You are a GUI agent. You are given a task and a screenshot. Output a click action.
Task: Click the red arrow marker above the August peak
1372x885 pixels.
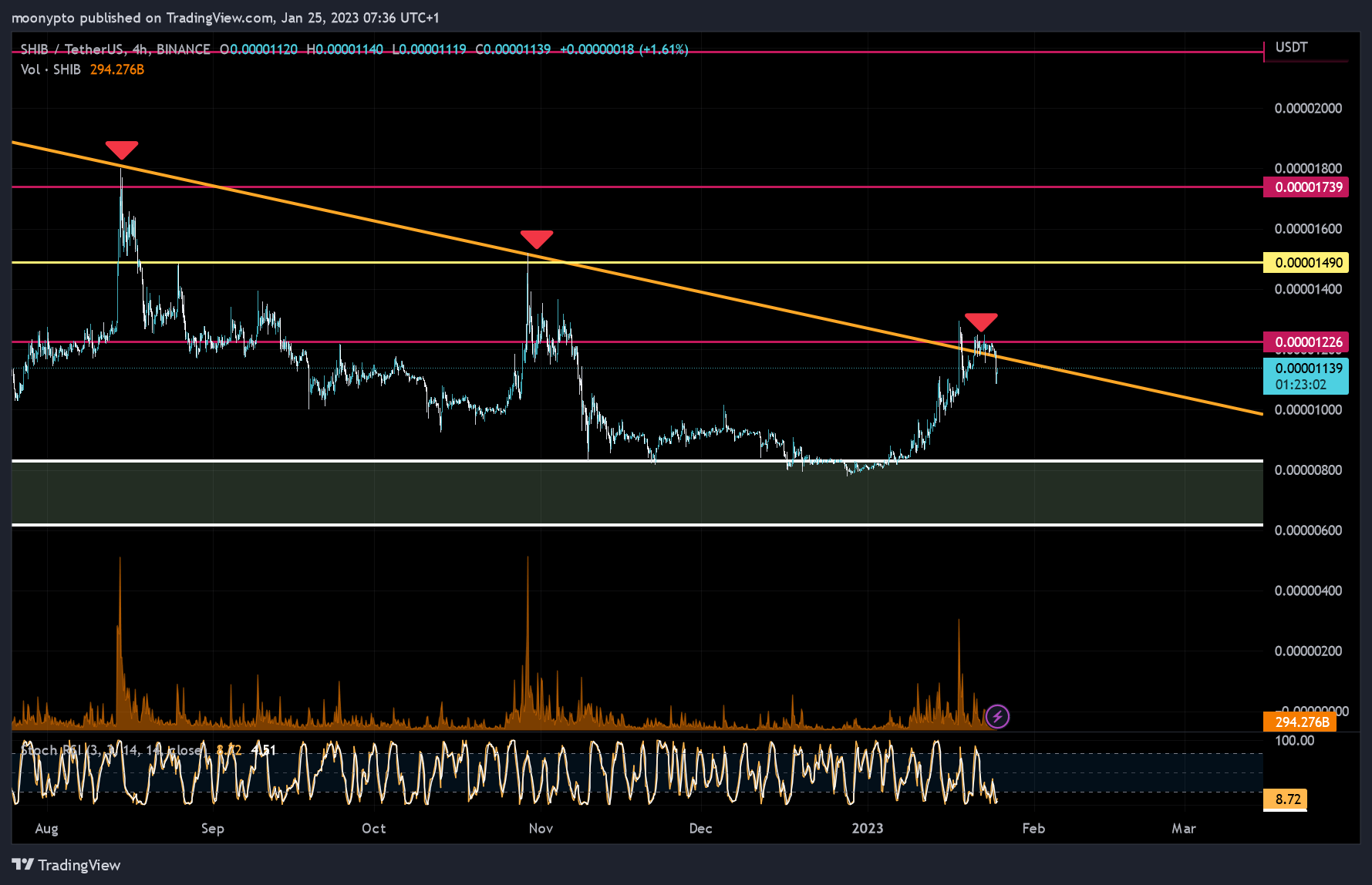[122, 150]
